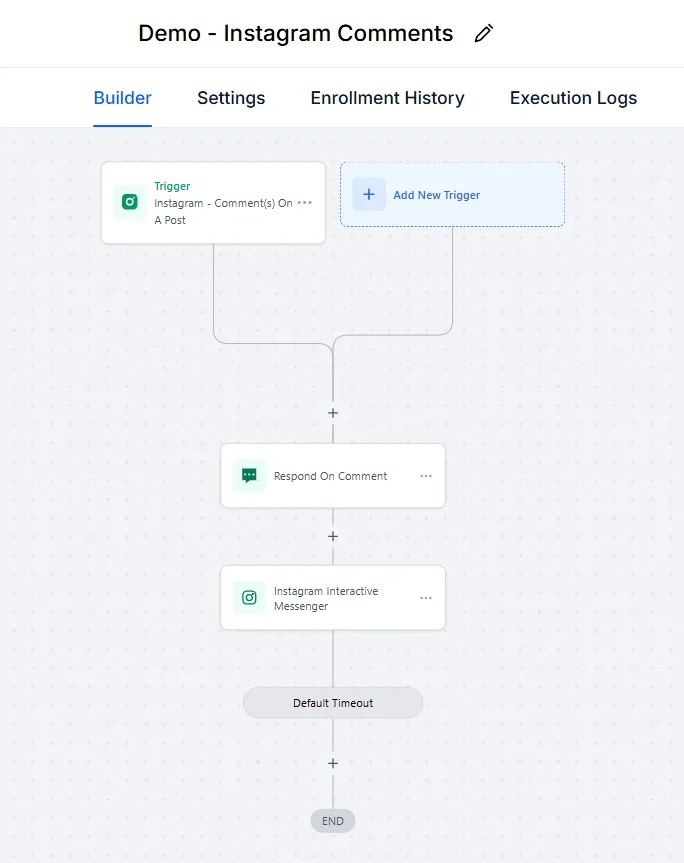Image resolution: width=684 pixels, height=863 pixels.
Task: Click the Instagram trigger icon
Action: click(130, 202)
